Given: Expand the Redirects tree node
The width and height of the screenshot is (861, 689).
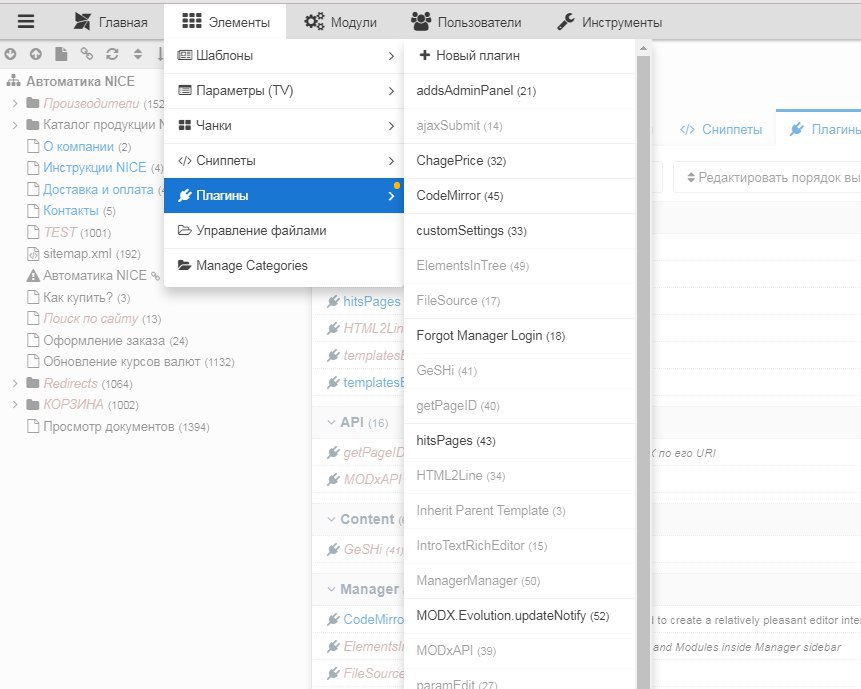Looking at the screenshot, I should point(15,383).
